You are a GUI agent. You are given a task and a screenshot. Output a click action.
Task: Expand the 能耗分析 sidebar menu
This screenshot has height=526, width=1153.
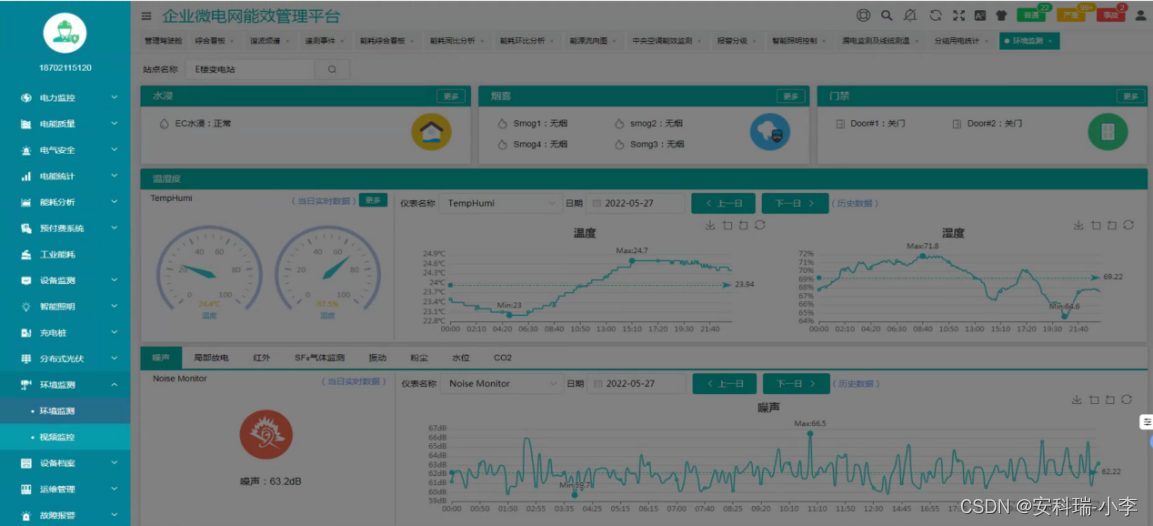point(65,202)
